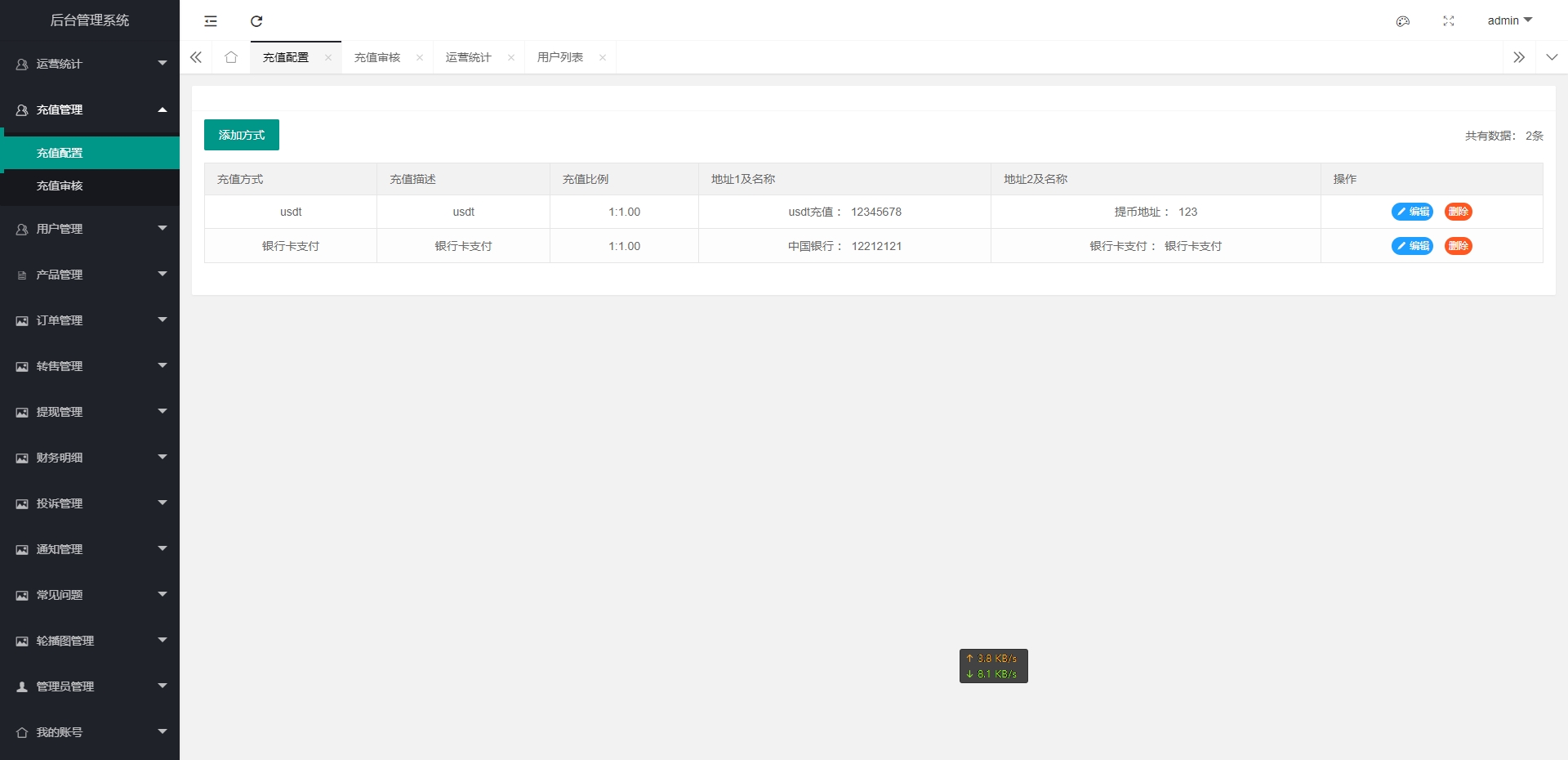Collapse the 充值管理 sidebar menu
The width and height of the screenshot is (1568, 760).
pyautogui.click(x=90, y=110)
